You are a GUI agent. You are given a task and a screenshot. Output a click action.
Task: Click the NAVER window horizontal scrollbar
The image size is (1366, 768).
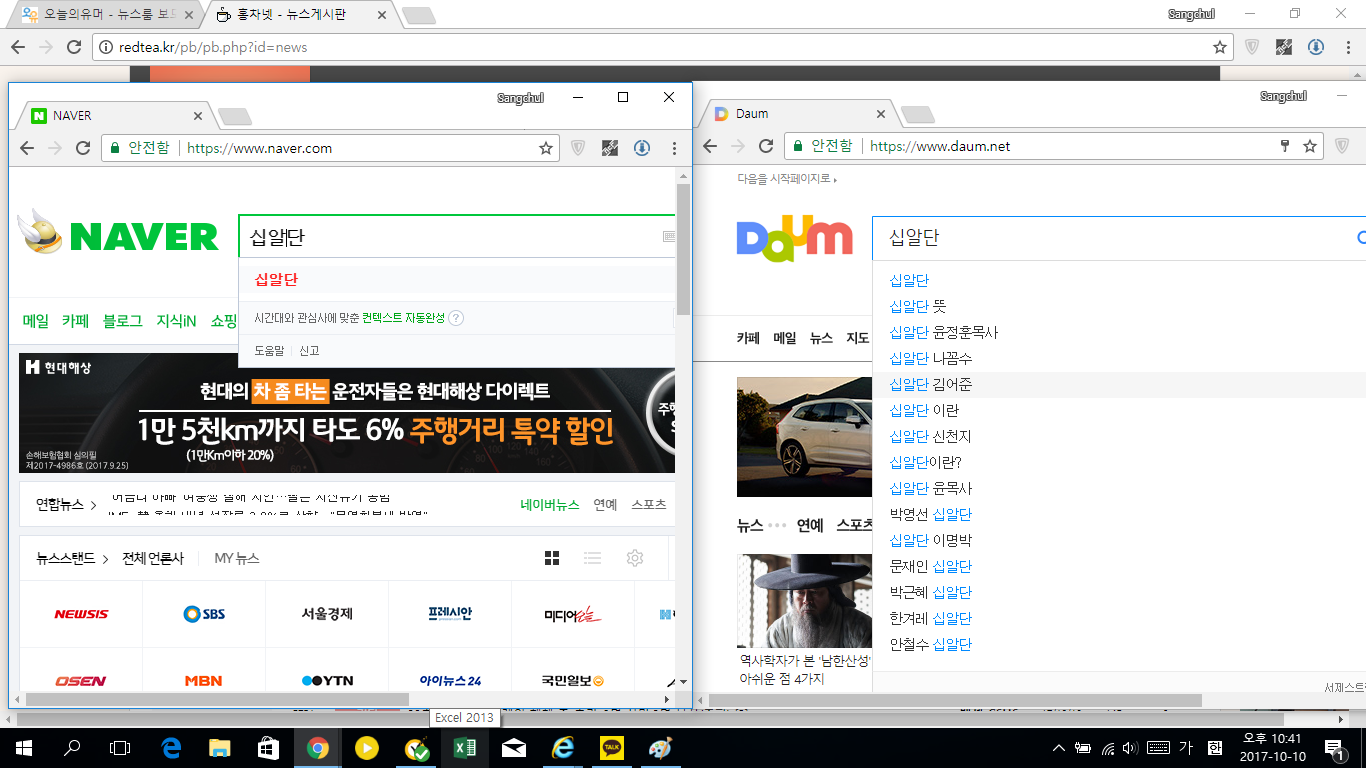(x=218, y=699)
